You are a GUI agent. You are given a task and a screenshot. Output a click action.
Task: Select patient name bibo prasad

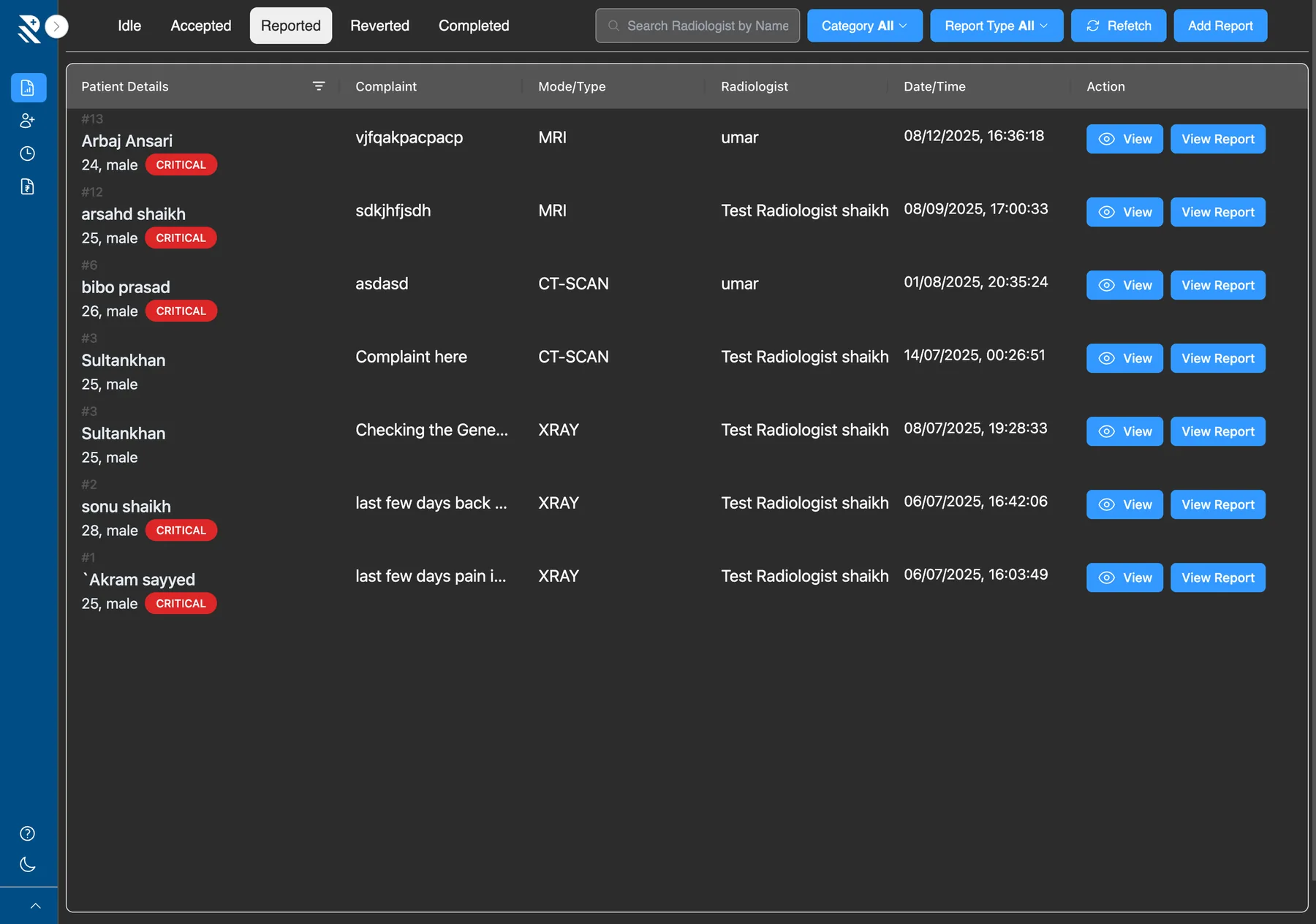pos(126,287)
